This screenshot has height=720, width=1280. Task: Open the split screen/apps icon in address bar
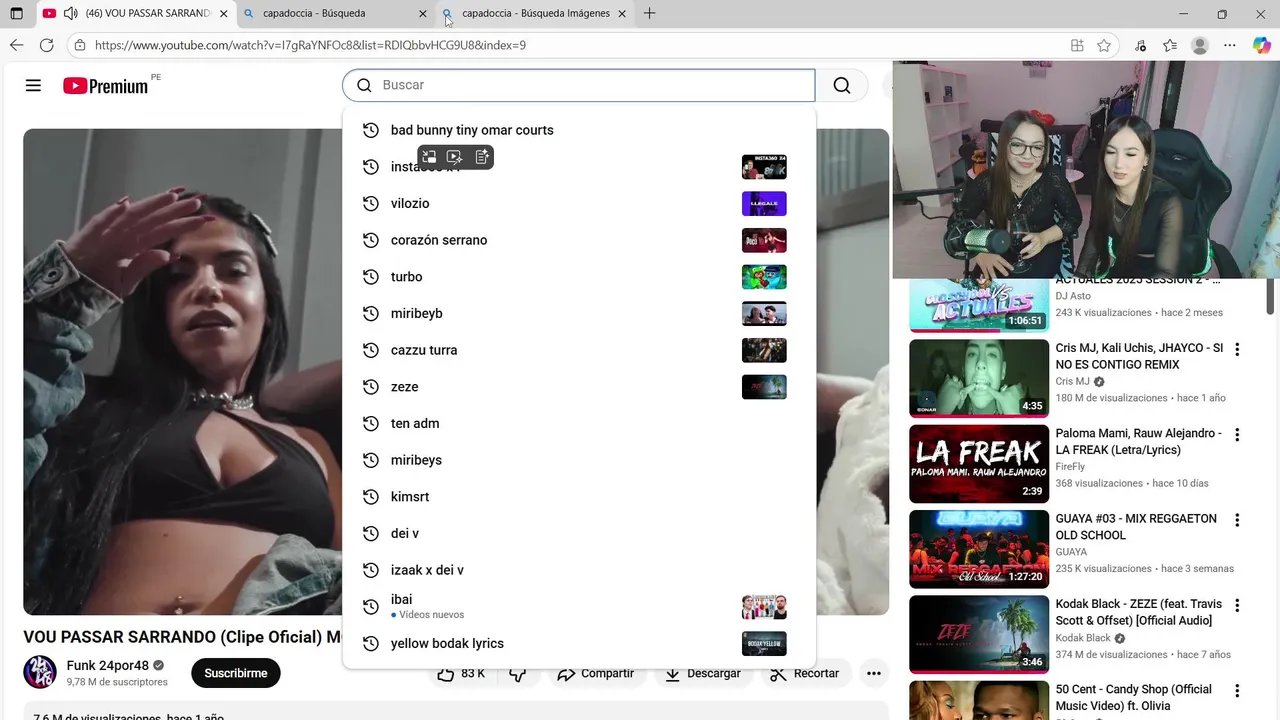[x=1077, y=45]
